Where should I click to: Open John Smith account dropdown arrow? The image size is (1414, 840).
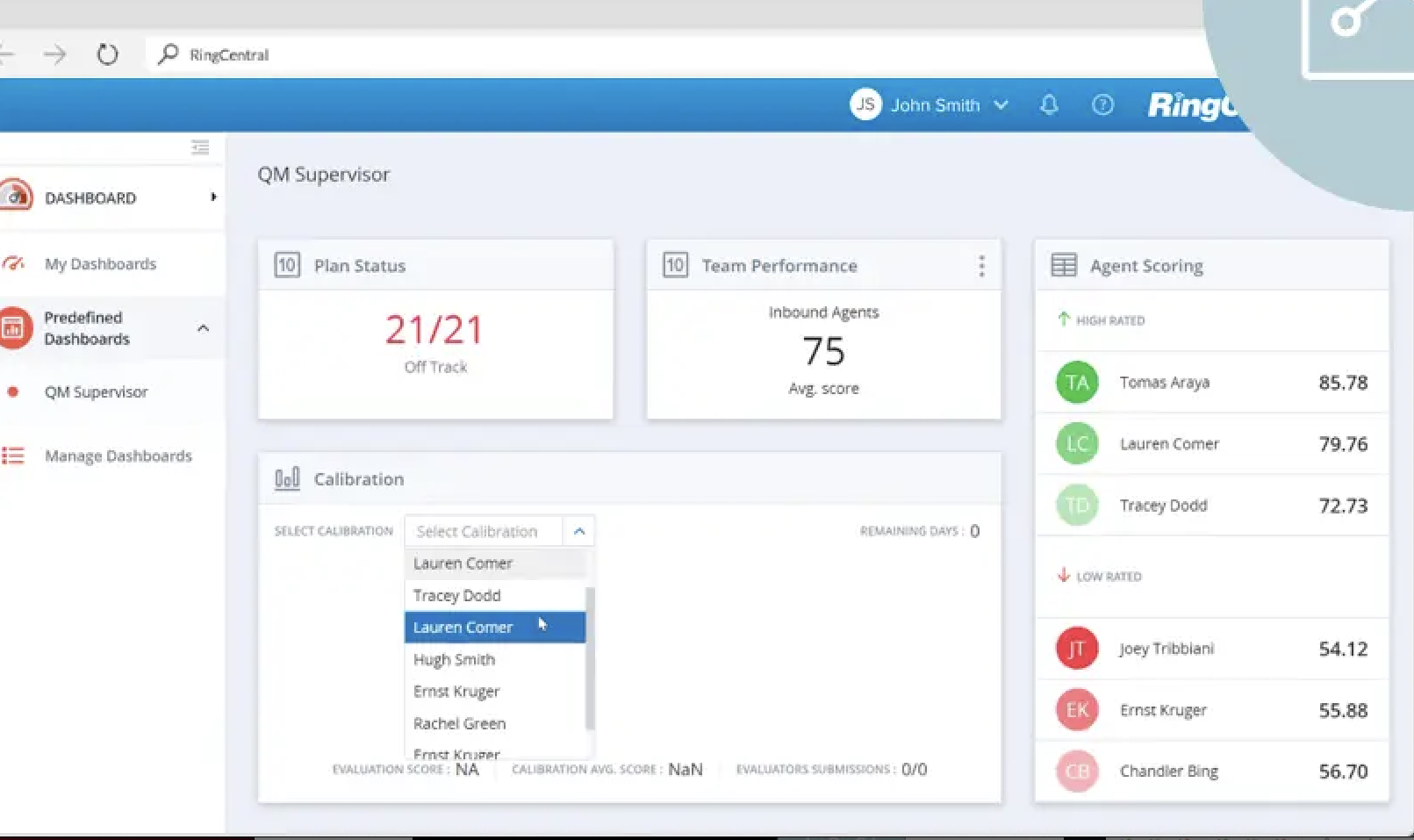(1001, 105)
